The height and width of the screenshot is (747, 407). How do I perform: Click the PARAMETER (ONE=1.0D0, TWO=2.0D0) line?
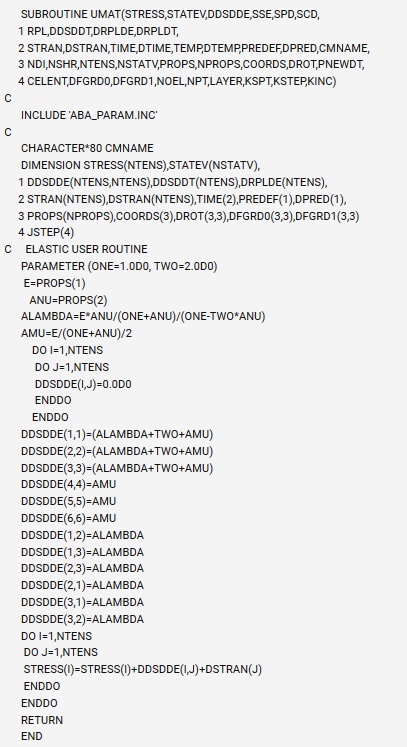pos(119,266)
